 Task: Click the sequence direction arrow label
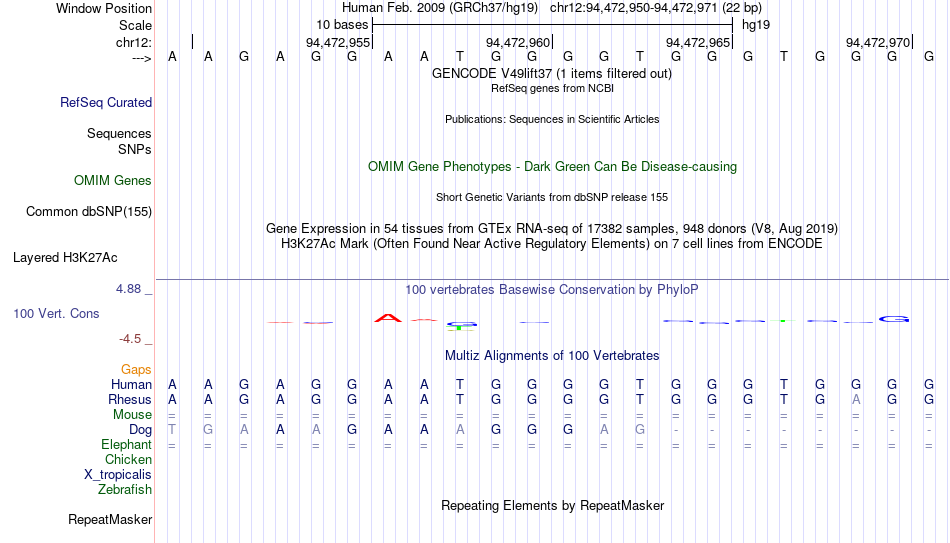tap(142, 58)
